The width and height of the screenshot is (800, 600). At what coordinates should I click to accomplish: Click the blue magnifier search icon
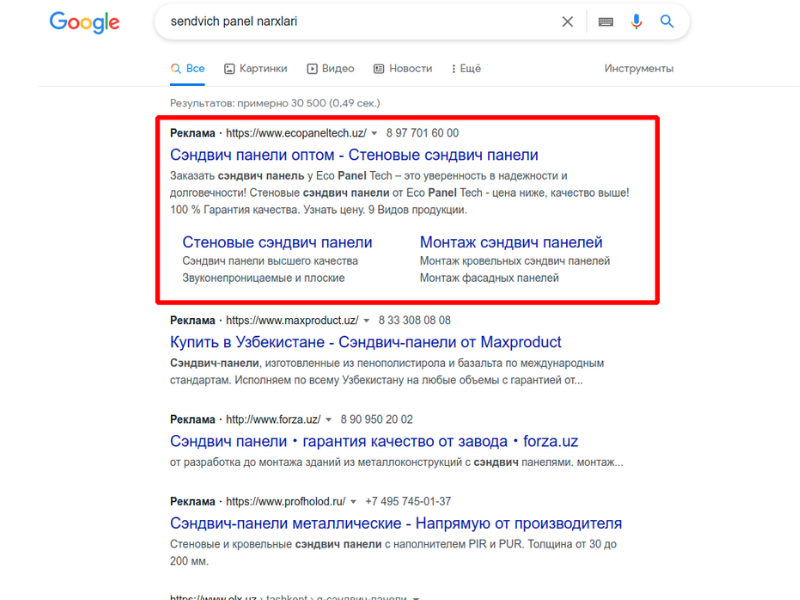[667, 21]
